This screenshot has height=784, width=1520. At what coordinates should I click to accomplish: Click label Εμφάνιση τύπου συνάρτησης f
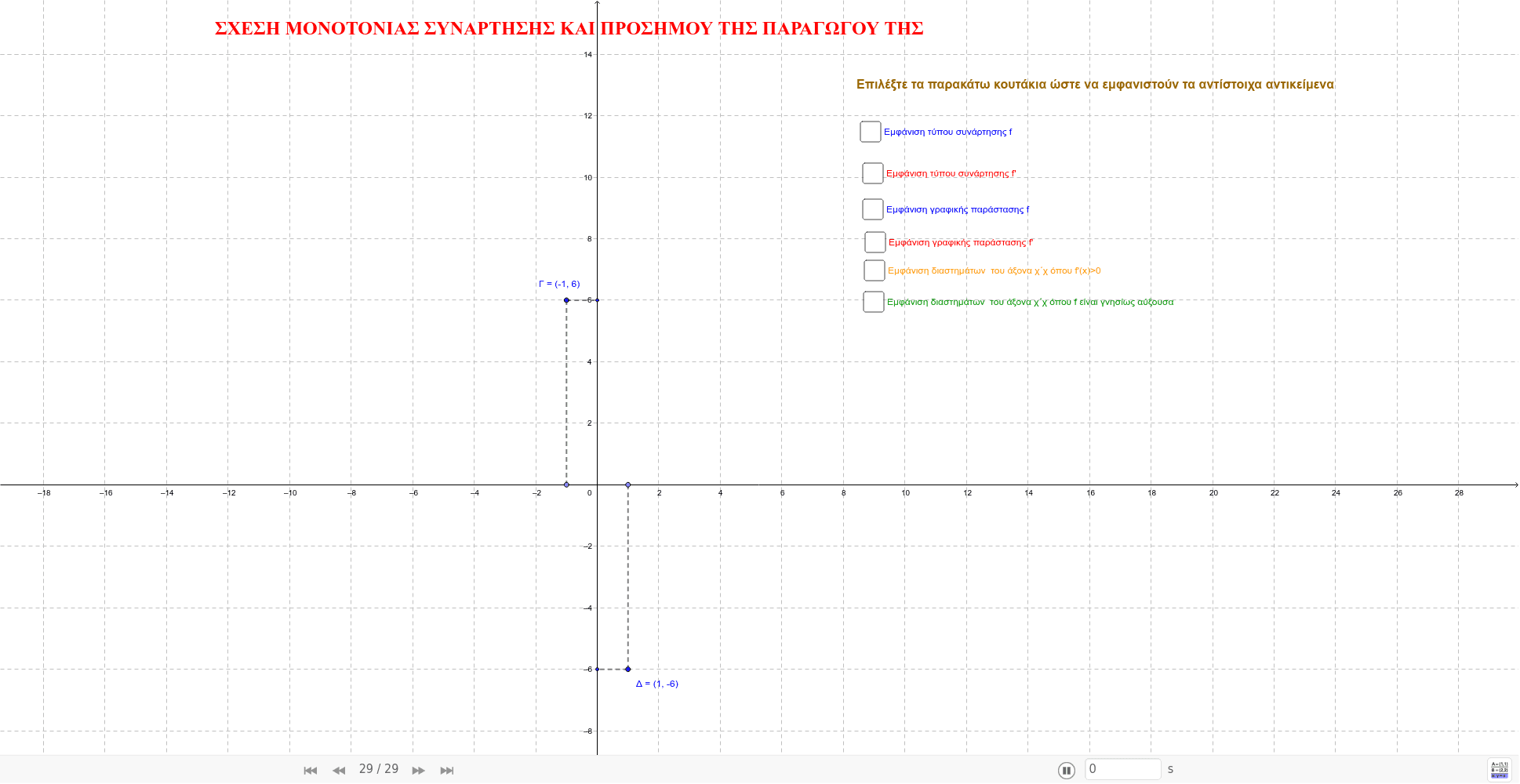(x=948, y=132)
